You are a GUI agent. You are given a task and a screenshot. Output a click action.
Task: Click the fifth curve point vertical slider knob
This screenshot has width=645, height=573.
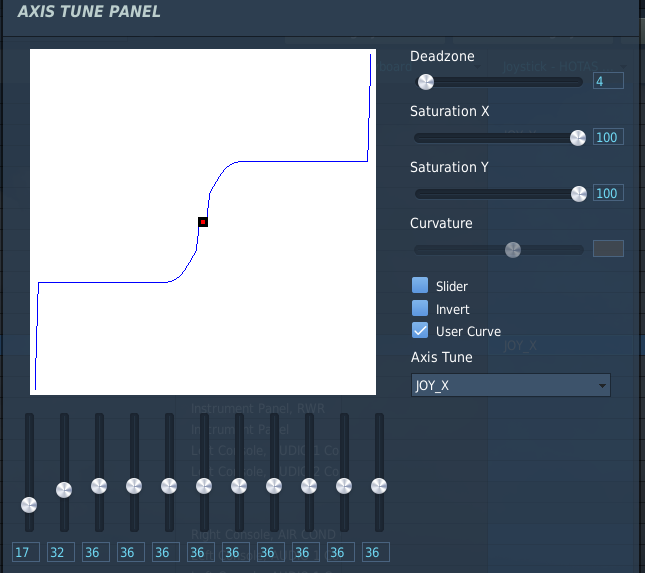coord(169,486)
